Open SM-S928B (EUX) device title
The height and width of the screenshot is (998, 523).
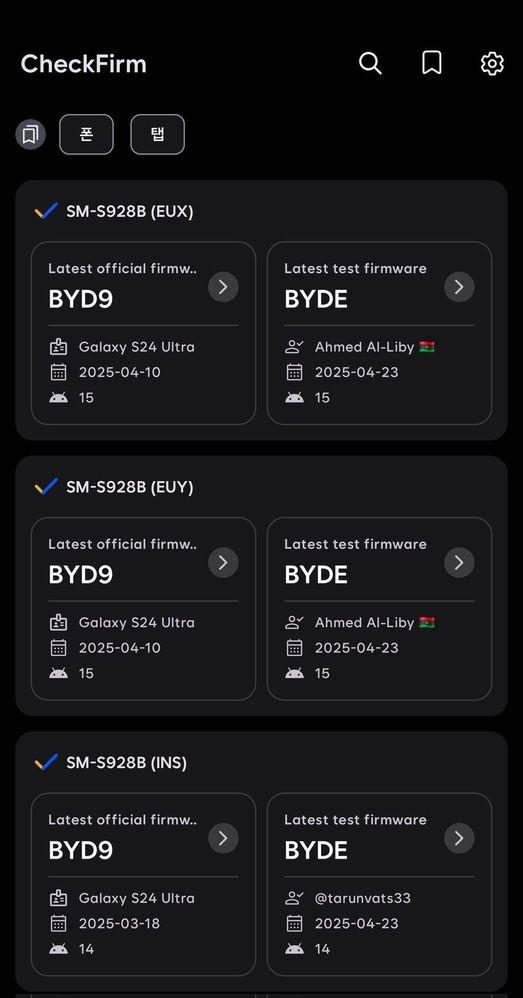(x=130, y=211)
